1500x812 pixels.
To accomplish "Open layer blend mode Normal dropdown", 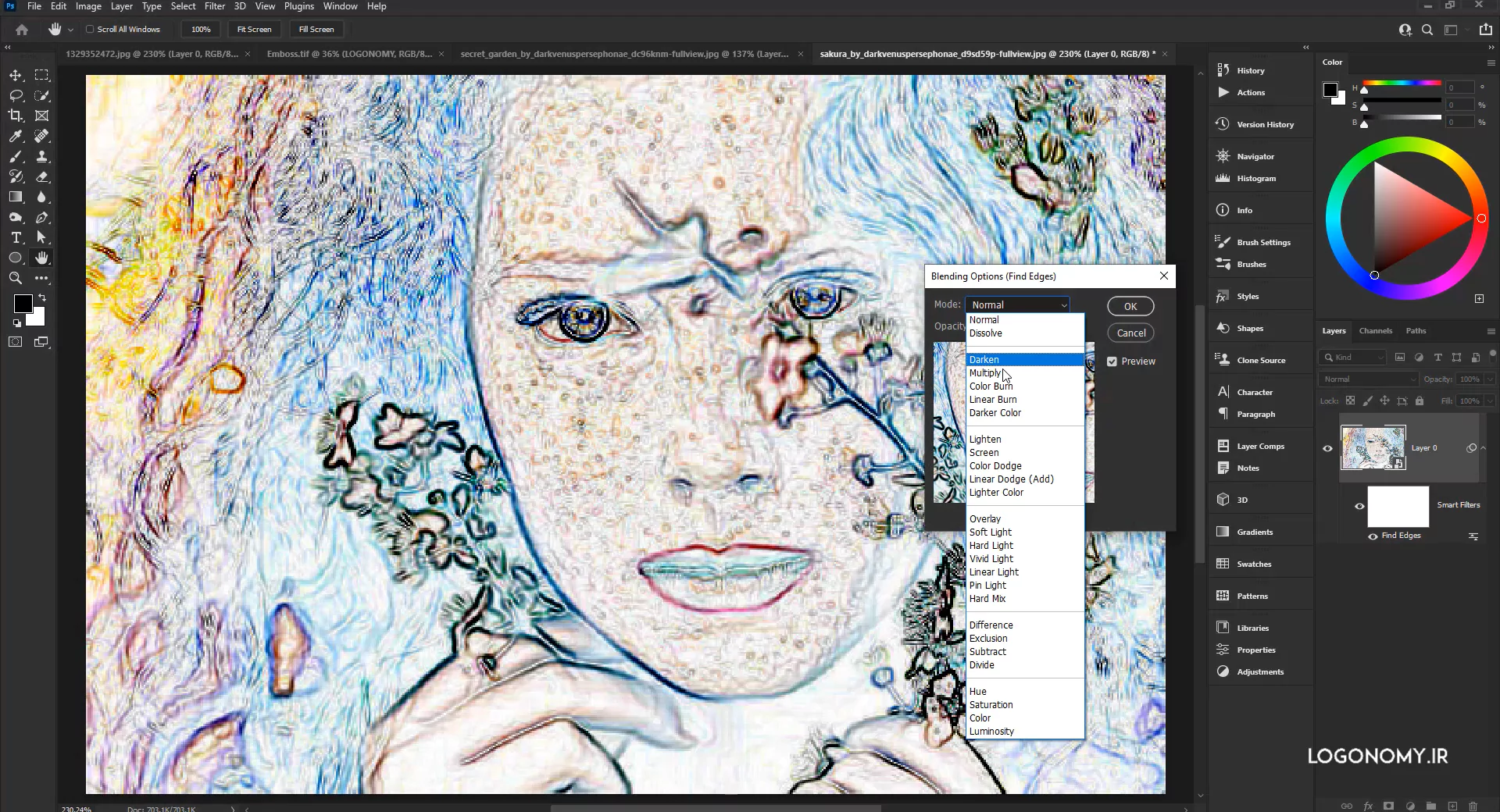I will pos(1368,379).
